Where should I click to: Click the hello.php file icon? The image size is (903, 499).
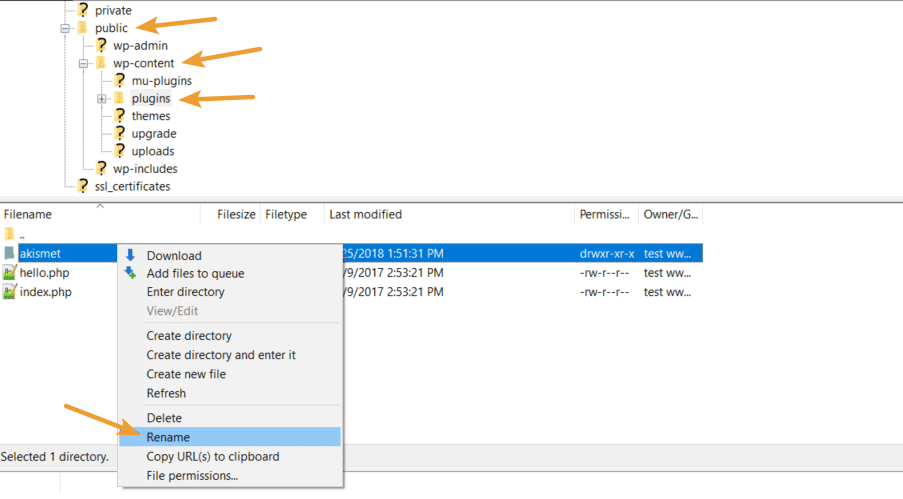click(9, 273)
